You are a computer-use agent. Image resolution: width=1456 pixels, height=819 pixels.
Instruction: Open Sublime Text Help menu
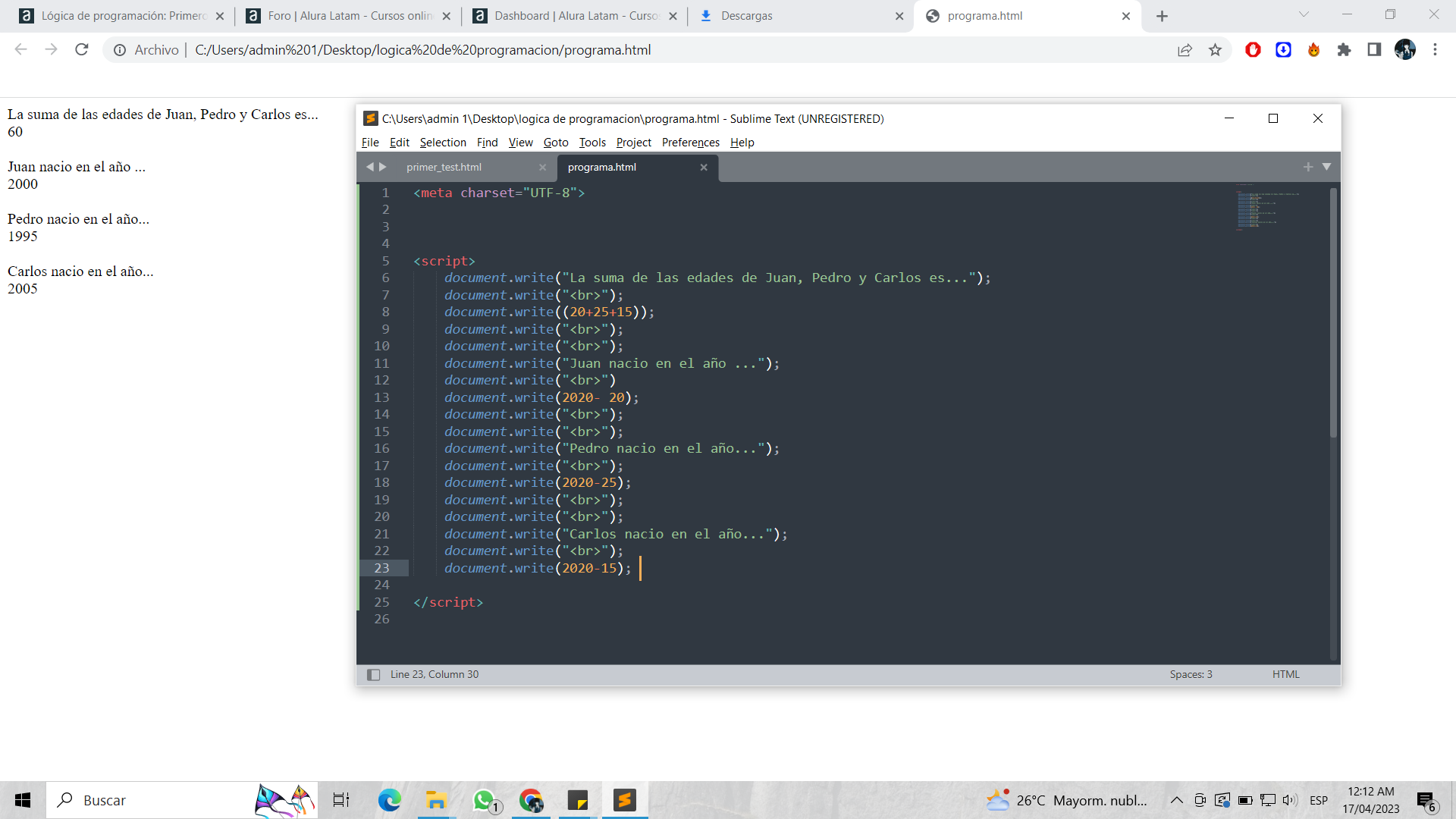(742, 143)
